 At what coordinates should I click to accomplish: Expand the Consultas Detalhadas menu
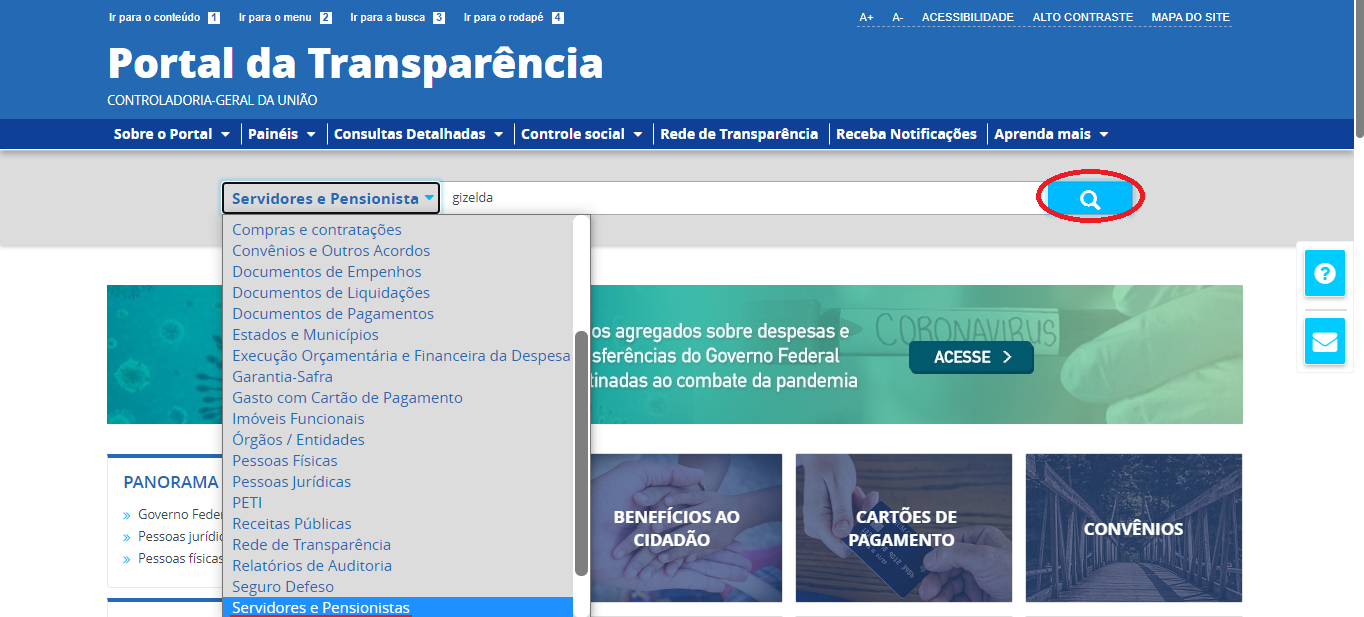pos(418,134)
